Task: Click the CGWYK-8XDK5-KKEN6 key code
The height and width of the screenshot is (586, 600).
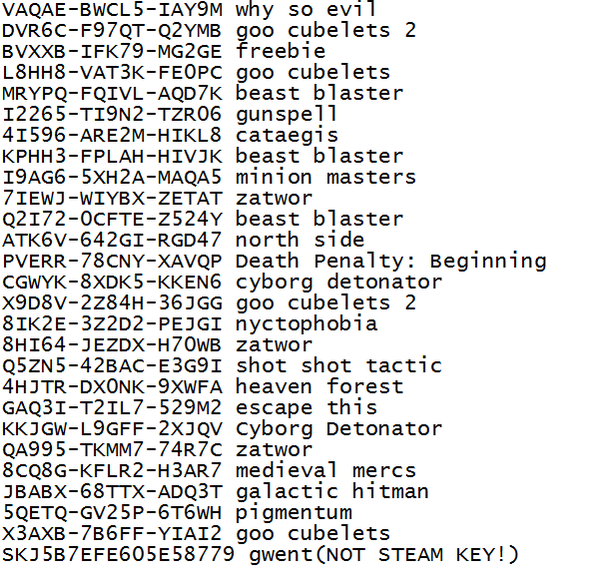Action: [x=112, y=282]
